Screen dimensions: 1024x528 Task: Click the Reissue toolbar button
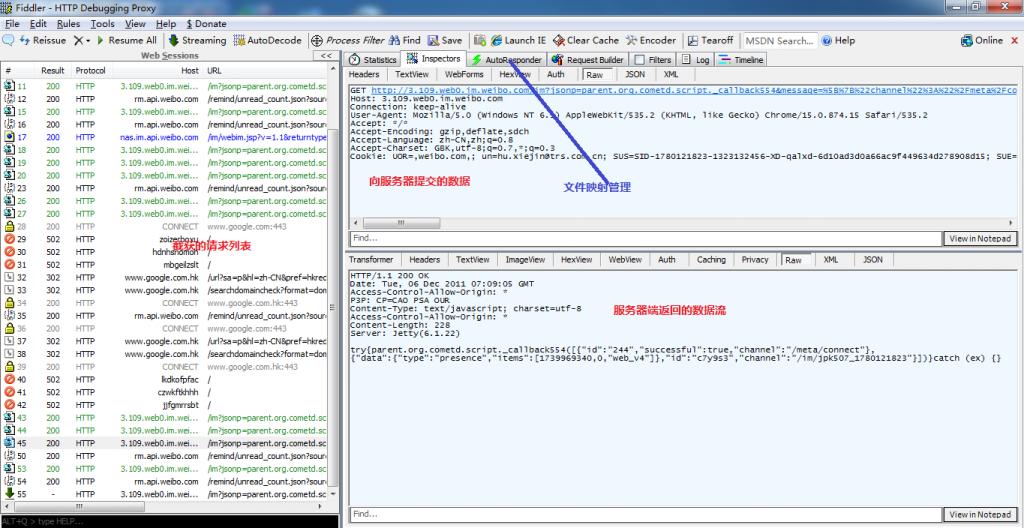pyautogui.click(x=43, y=41)
